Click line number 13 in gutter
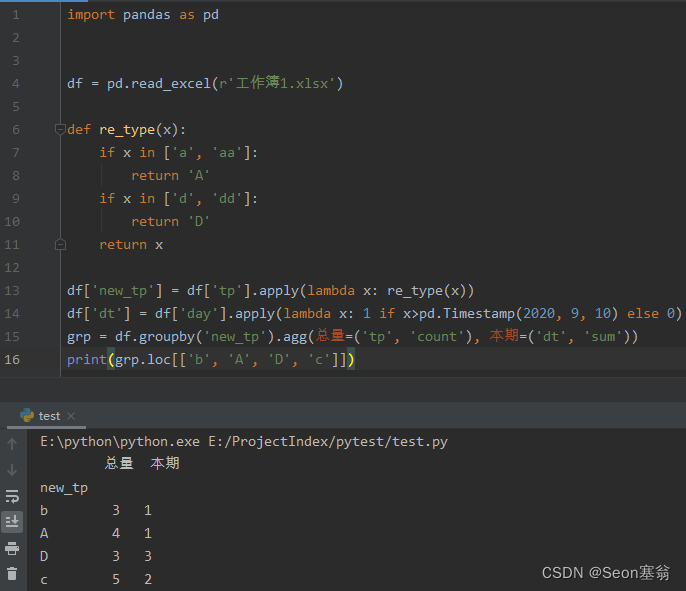This screenshot has width=686, height=591. [12, 290]
